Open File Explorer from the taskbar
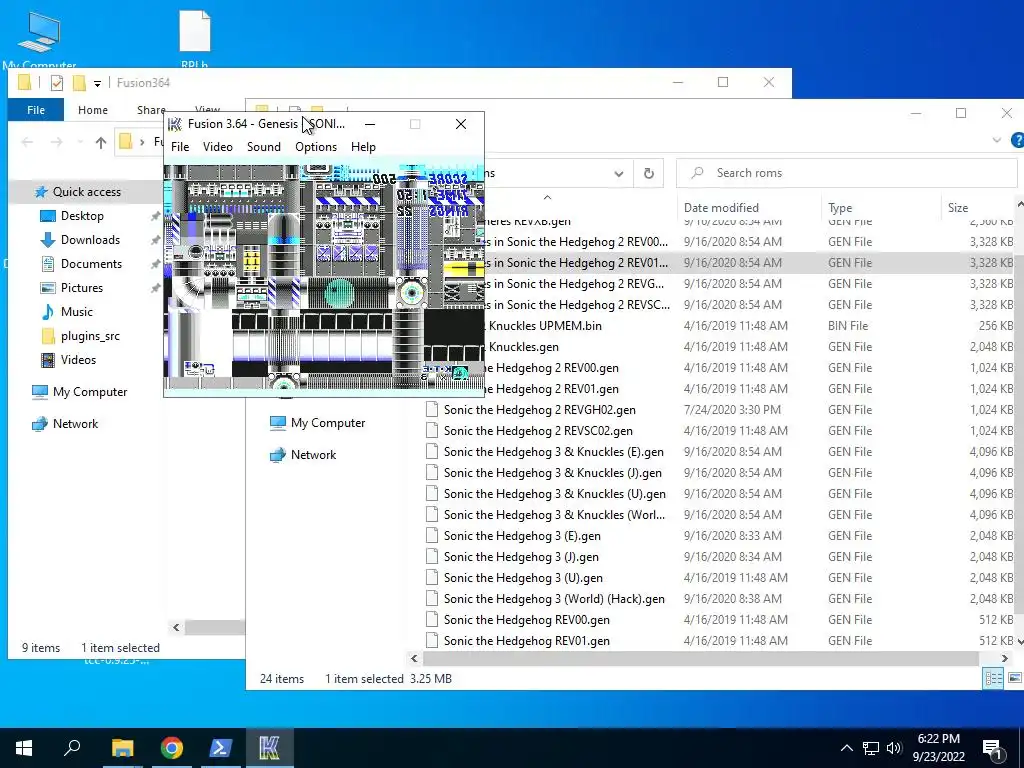This screenshot has height=768, width=1024. pos(122,748)
